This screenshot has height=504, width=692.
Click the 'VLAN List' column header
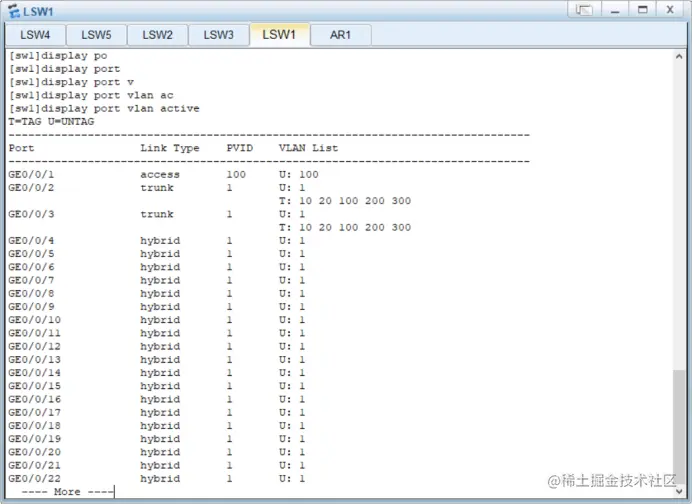pos(308,148)
